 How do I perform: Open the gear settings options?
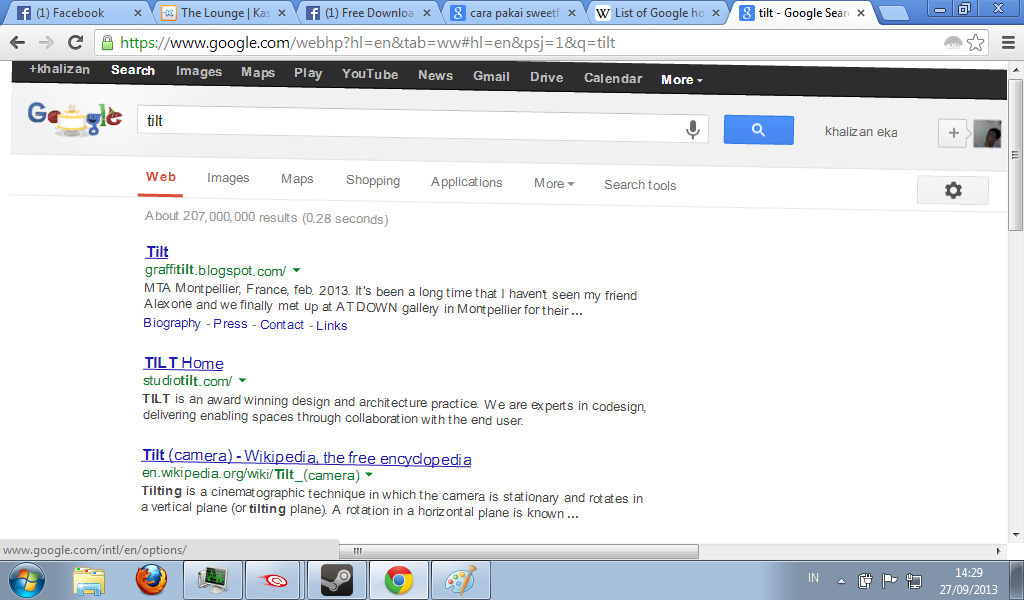tap(953, 191)
